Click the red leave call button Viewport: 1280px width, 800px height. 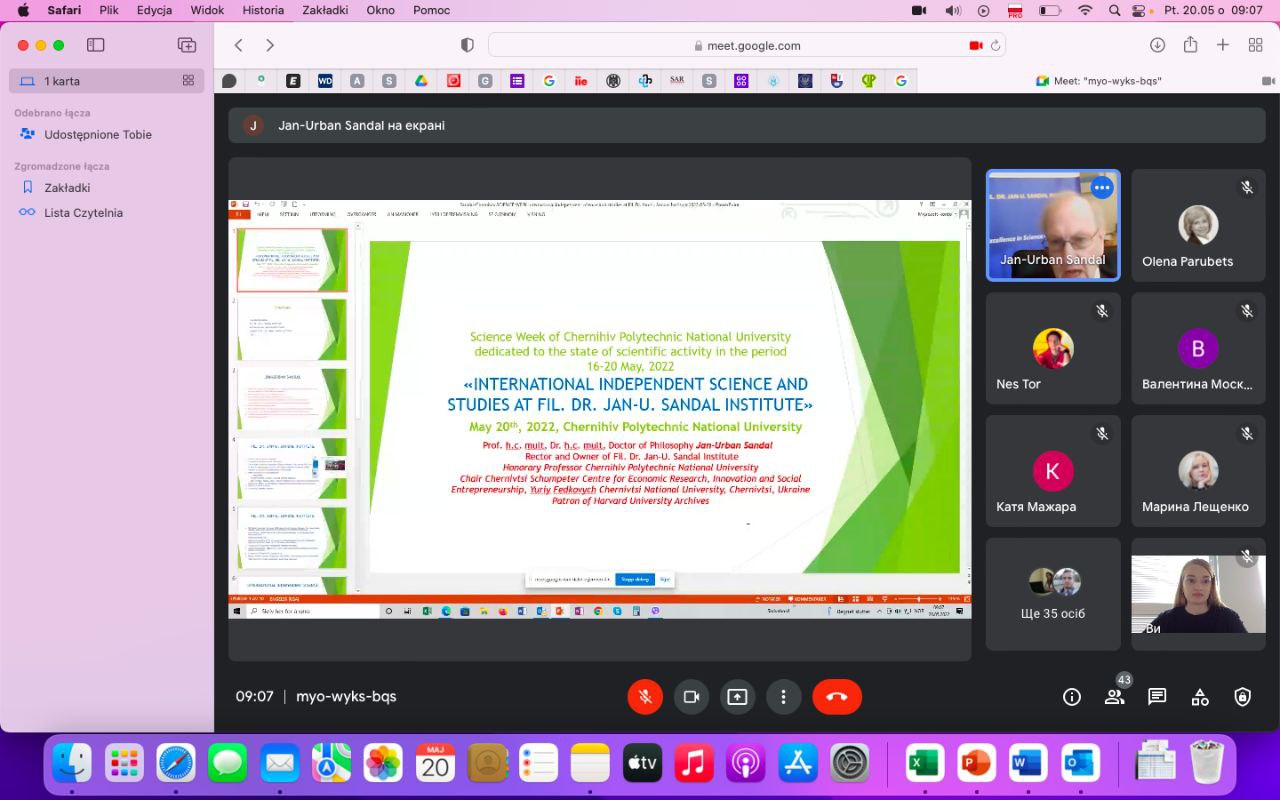[837, 697]
